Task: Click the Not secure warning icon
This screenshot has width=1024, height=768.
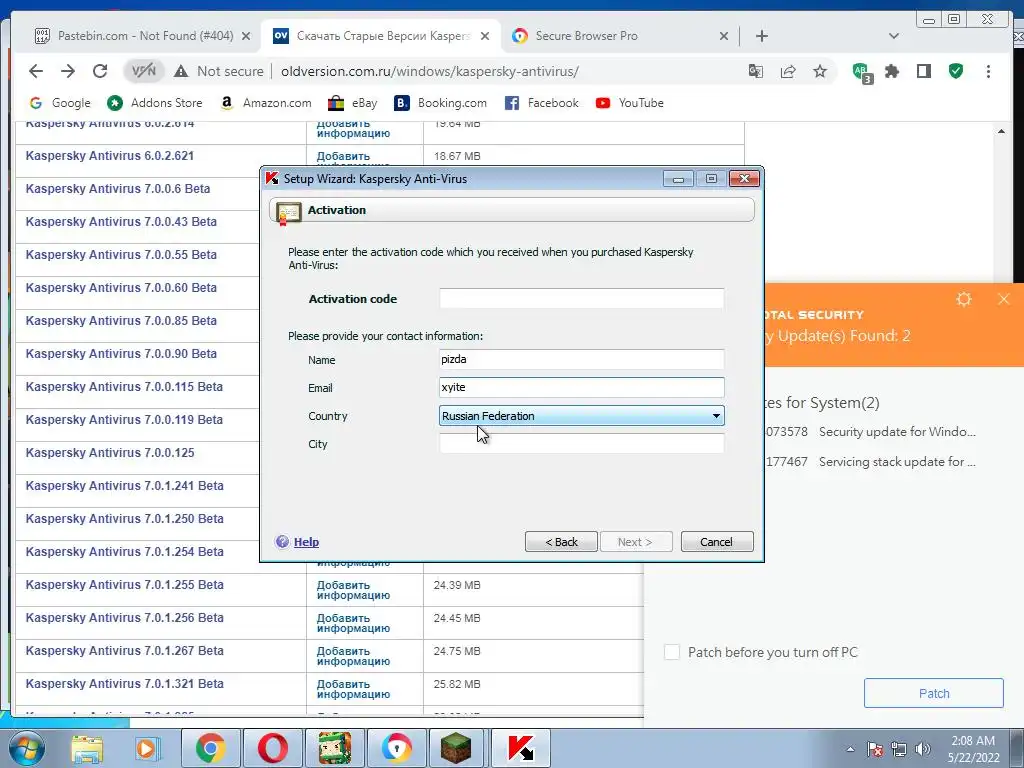Action: (x=181, y=71)
